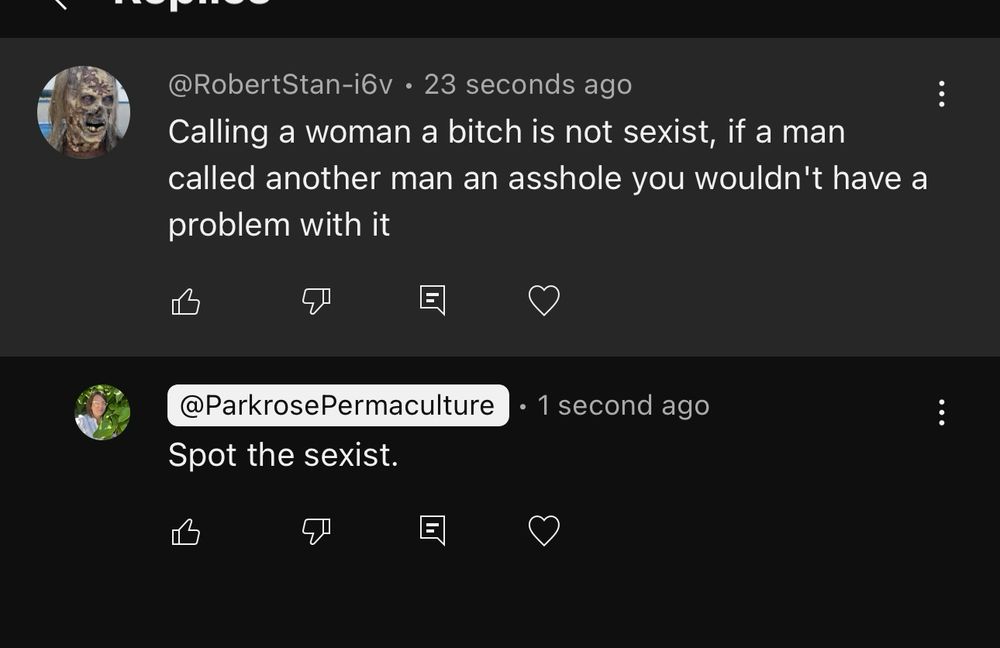Open ParkrosePermaculture's profile avatar
Screen dimensions: 1000x648
pos(102,412)
